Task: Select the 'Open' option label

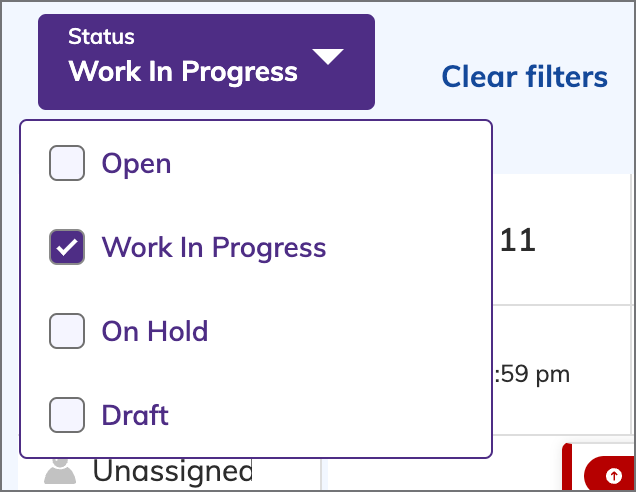Action: 136,164
